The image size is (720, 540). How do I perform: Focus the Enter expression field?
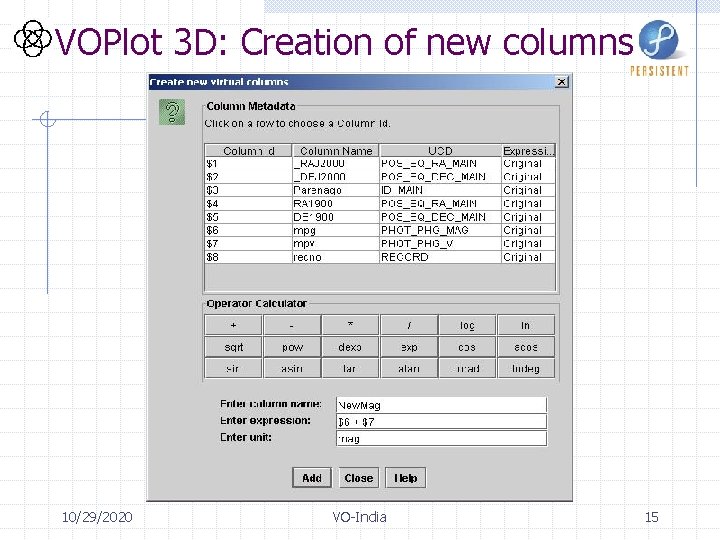coord(441,421)
